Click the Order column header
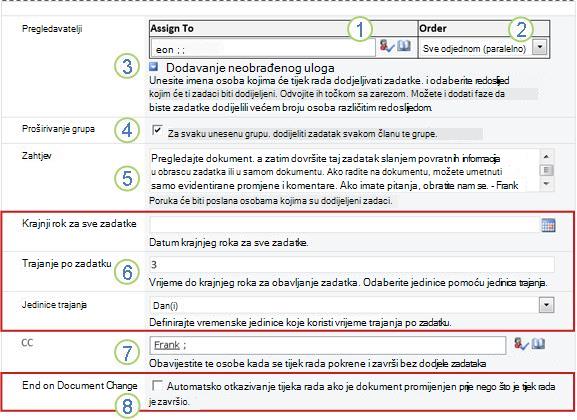The image size is (577, 420). pyautogui.click(x=484, y=28)
